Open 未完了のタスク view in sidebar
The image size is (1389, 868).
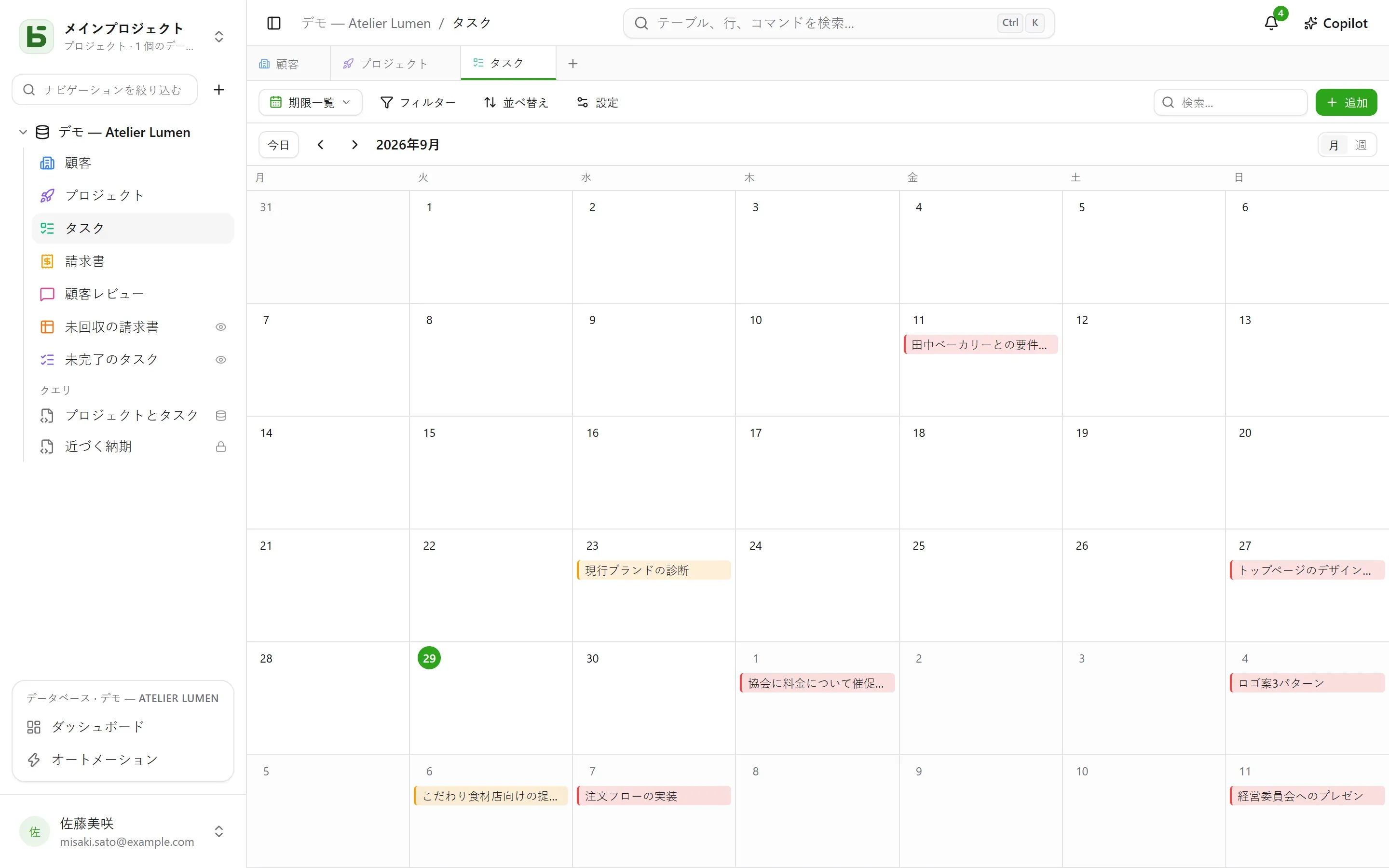click(x=133, y=359)
